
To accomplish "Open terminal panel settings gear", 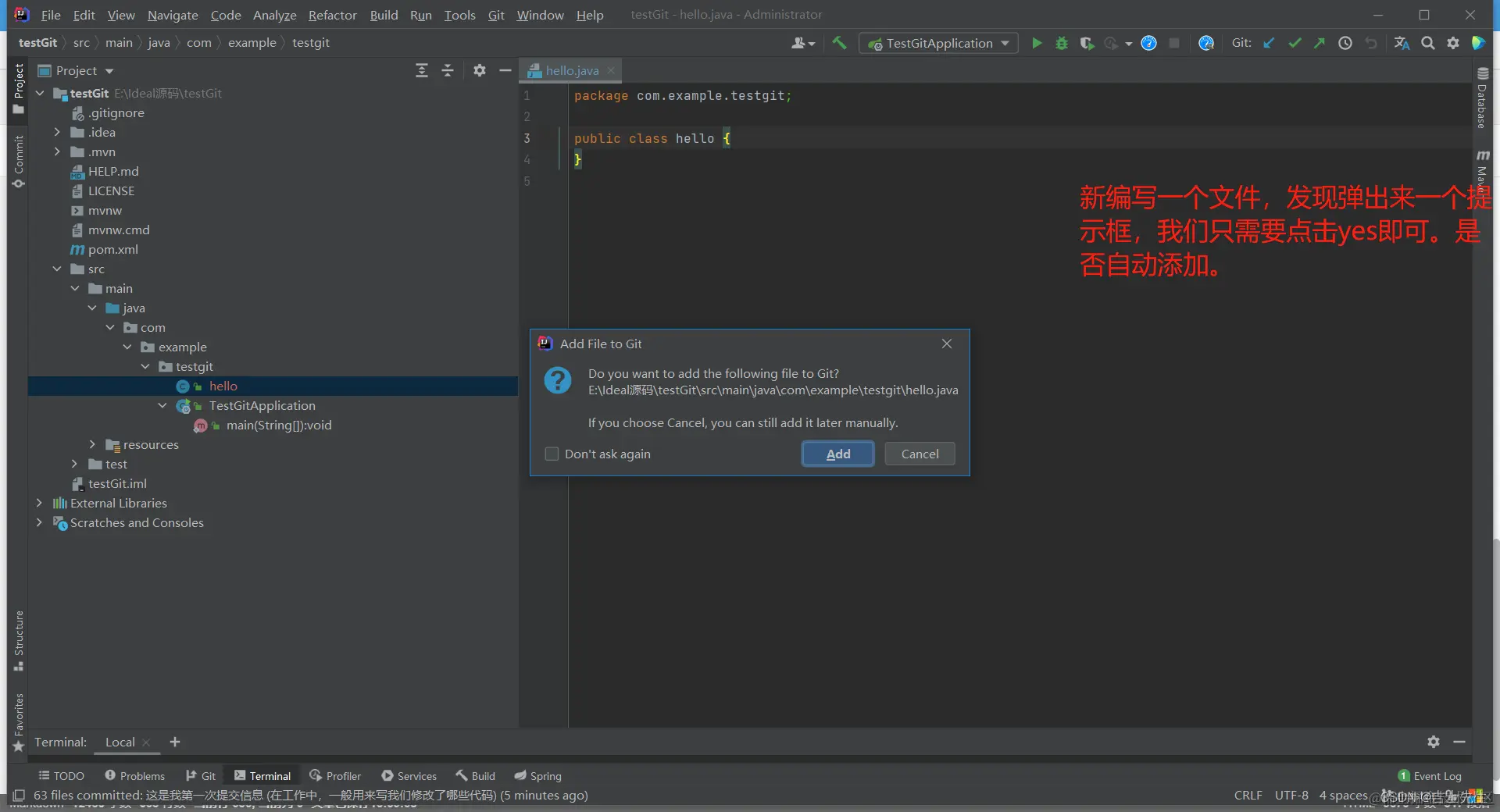I will click(x=1434, y=742).
